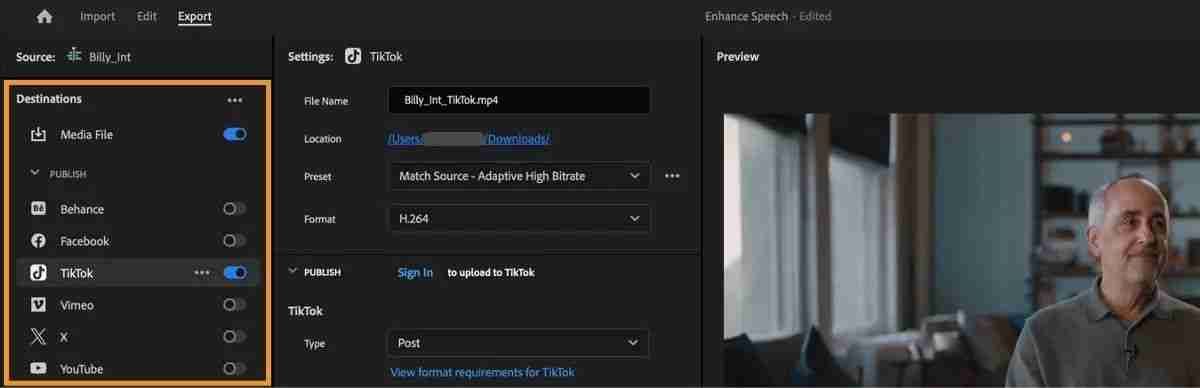Viewport: 1200px width, 388px height.
Task: View format requirements for TikTok link
Action: pyautogui.click(x=482, y=372)
